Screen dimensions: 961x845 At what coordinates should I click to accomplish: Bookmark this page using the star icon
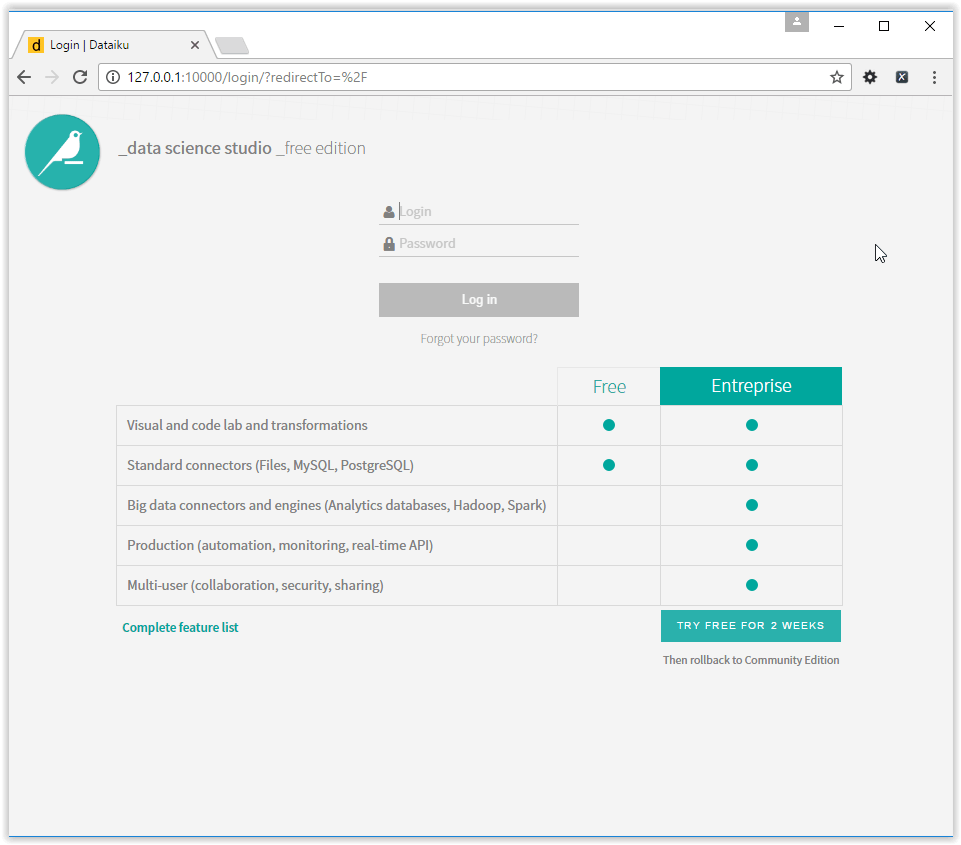point(836,77)
